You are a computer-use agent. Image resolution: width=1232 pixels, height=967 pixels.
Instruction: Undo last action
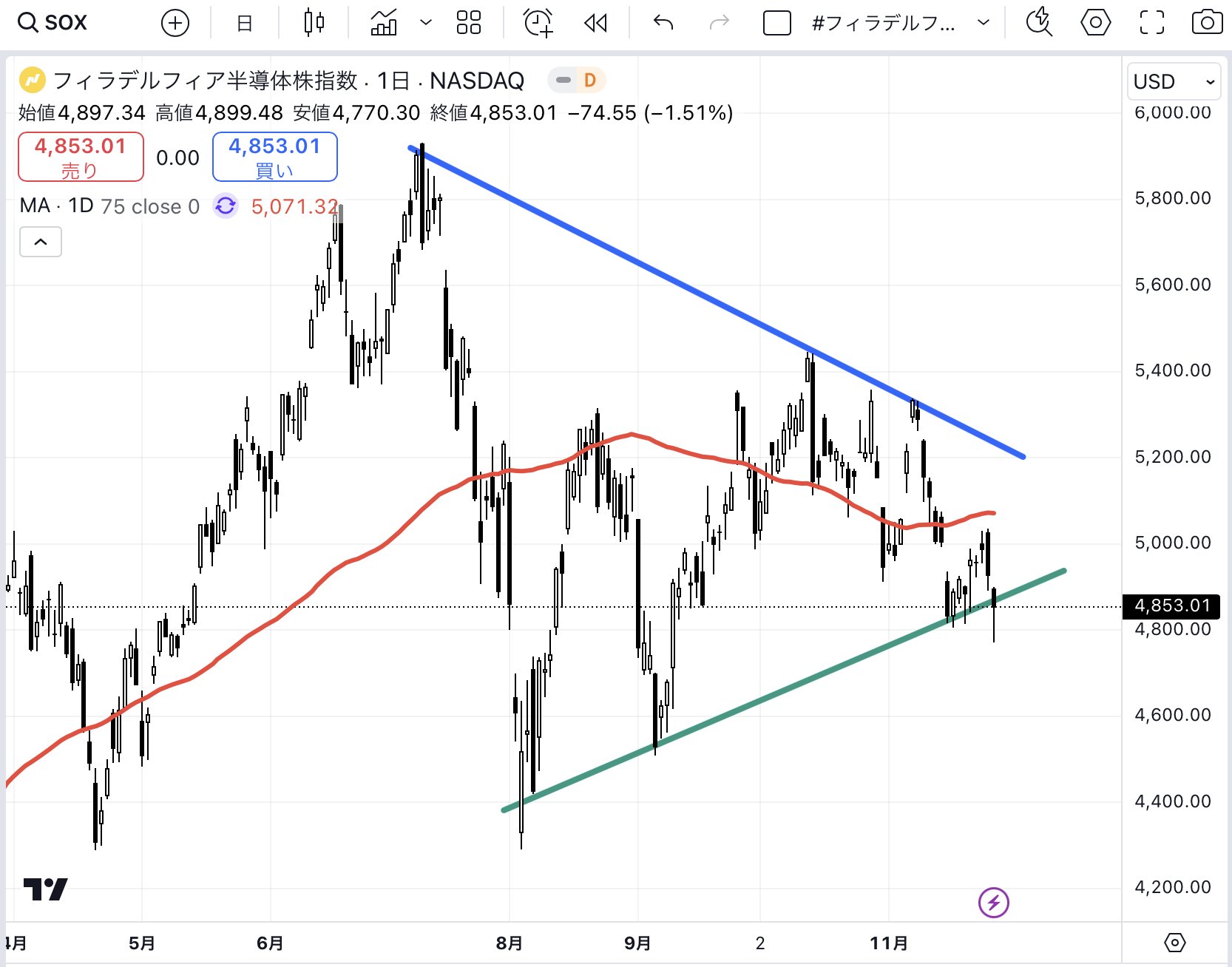(x=663, y=24)
